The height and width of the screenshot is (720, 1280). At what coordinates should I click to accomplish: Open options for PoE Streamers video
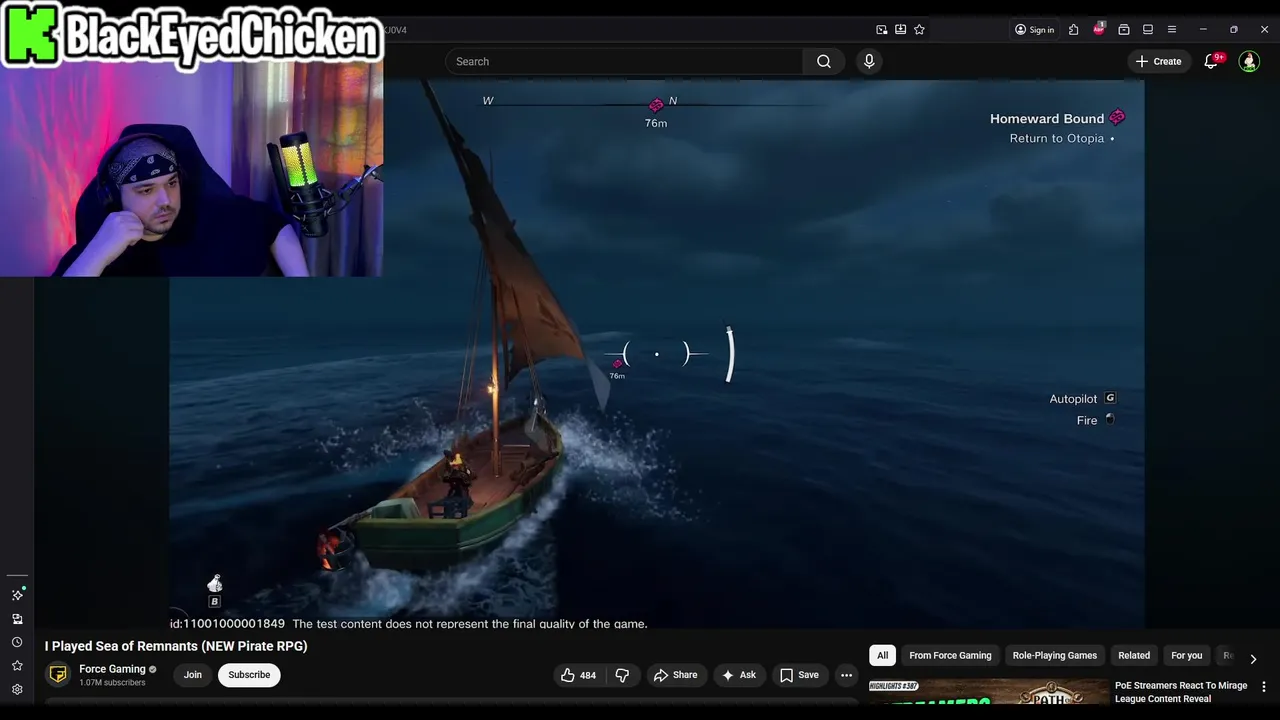pyautogui.click(x=1264, y=687)
